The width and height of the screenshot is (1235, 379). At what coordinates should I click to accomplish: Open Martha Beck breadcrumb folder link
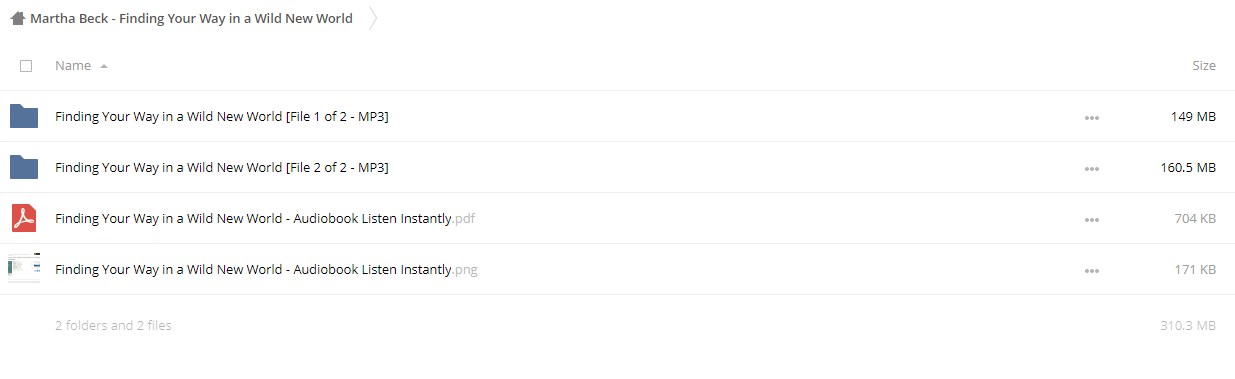pos(191,18)
